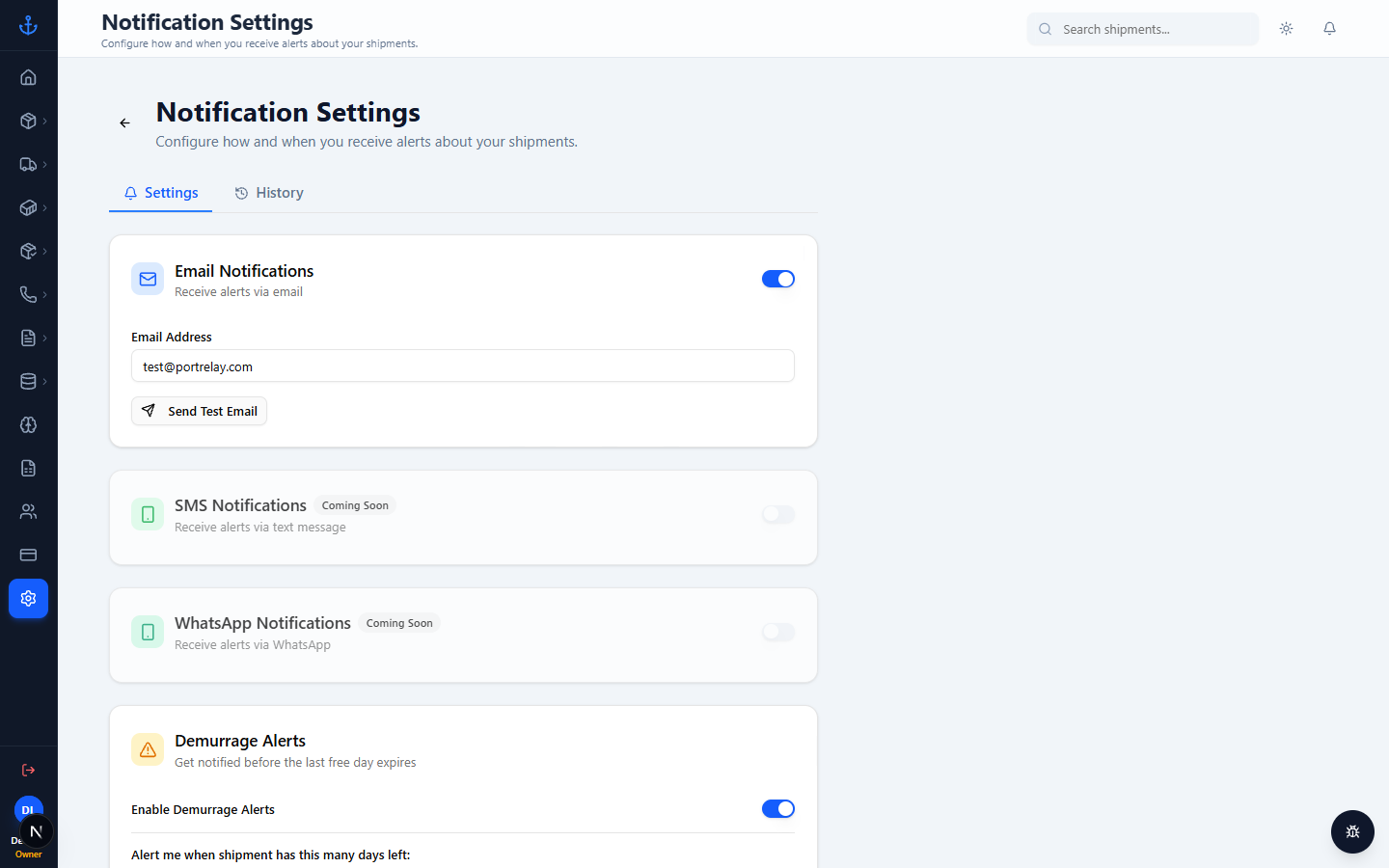Click the highlighted settings gear icon
Image resolution: width=1389 pixels, height=868 pixels.
click(28, 598)
